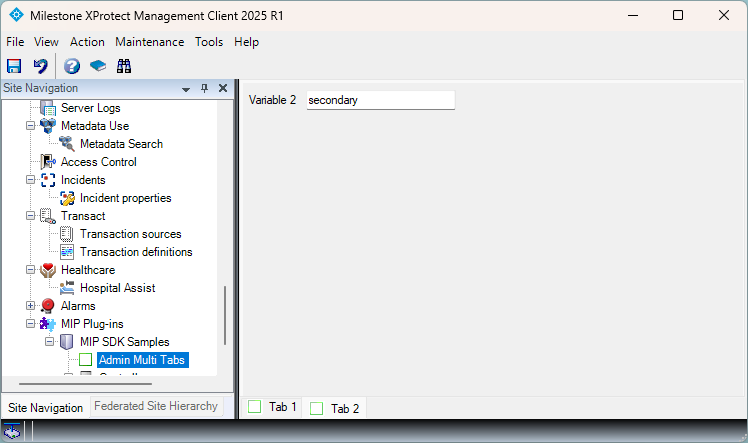
Task: Expand the Alarms tree node
Action: [30, 306]
